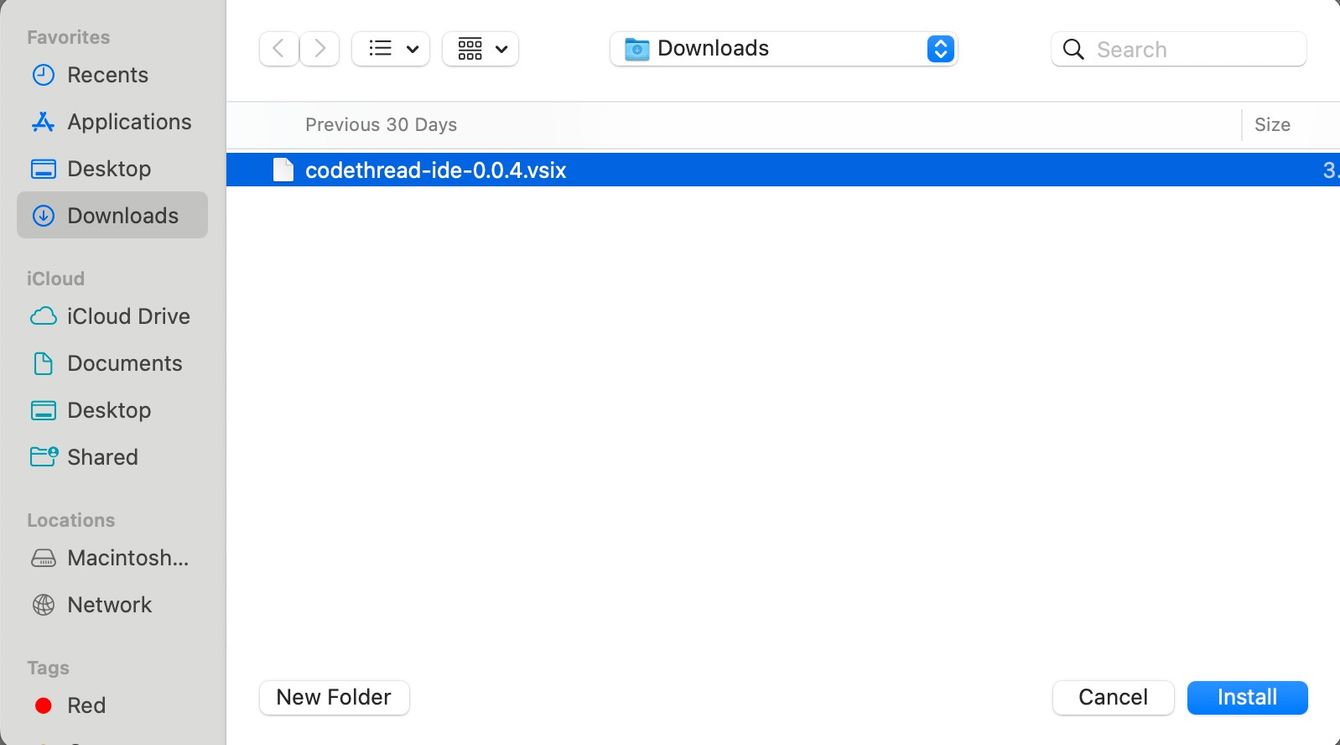Open the list view options dropdown
Screen dimensions: 1340x745
tap(391, 49)
